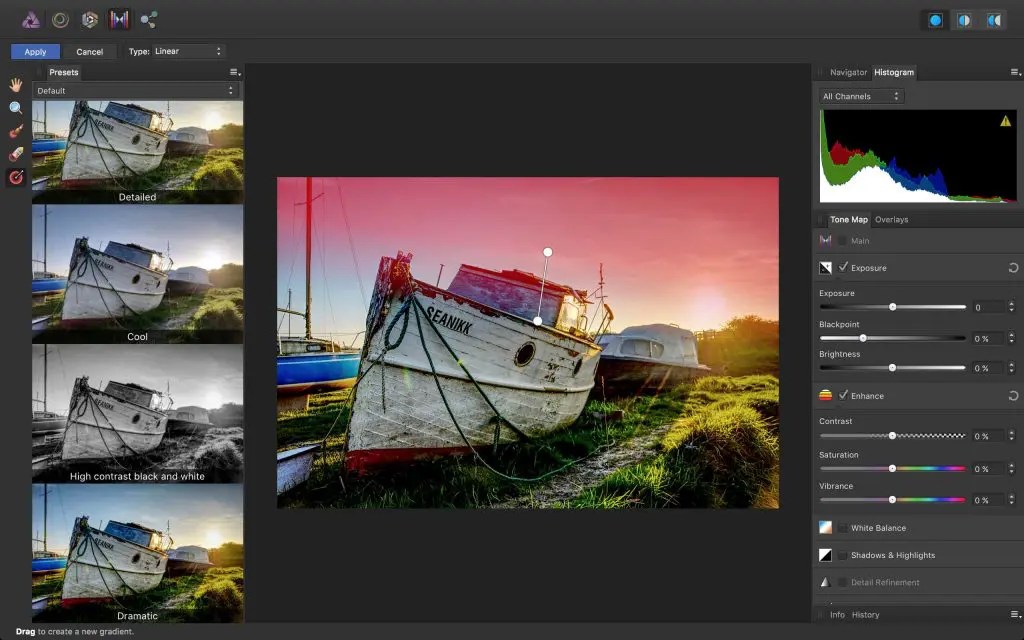
Task: Click the gradient's upper end handle
Action: point(547,252)
